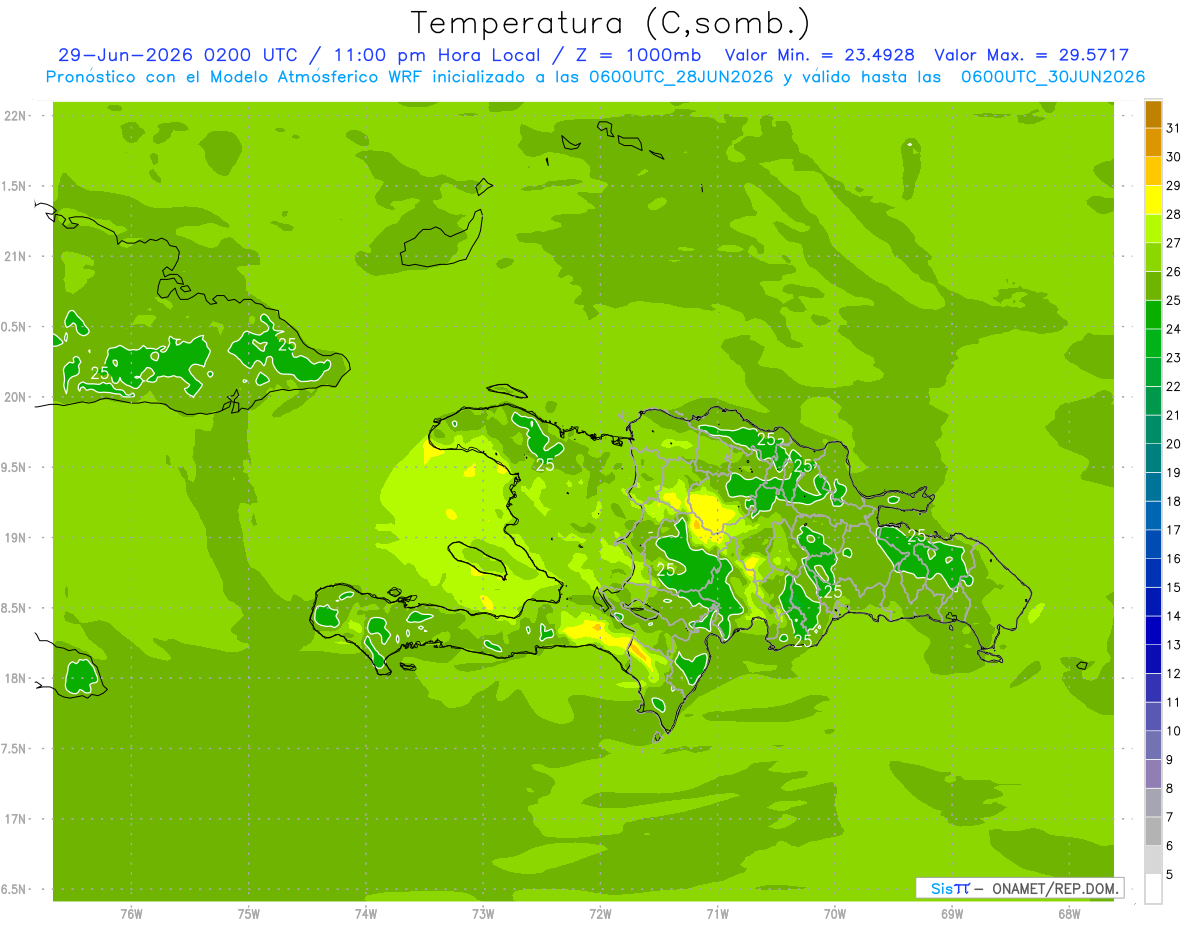Select gray legend swatch between 6 and 7
The width and height of the screenshot is (1200, 927).
coord(1153,832)
